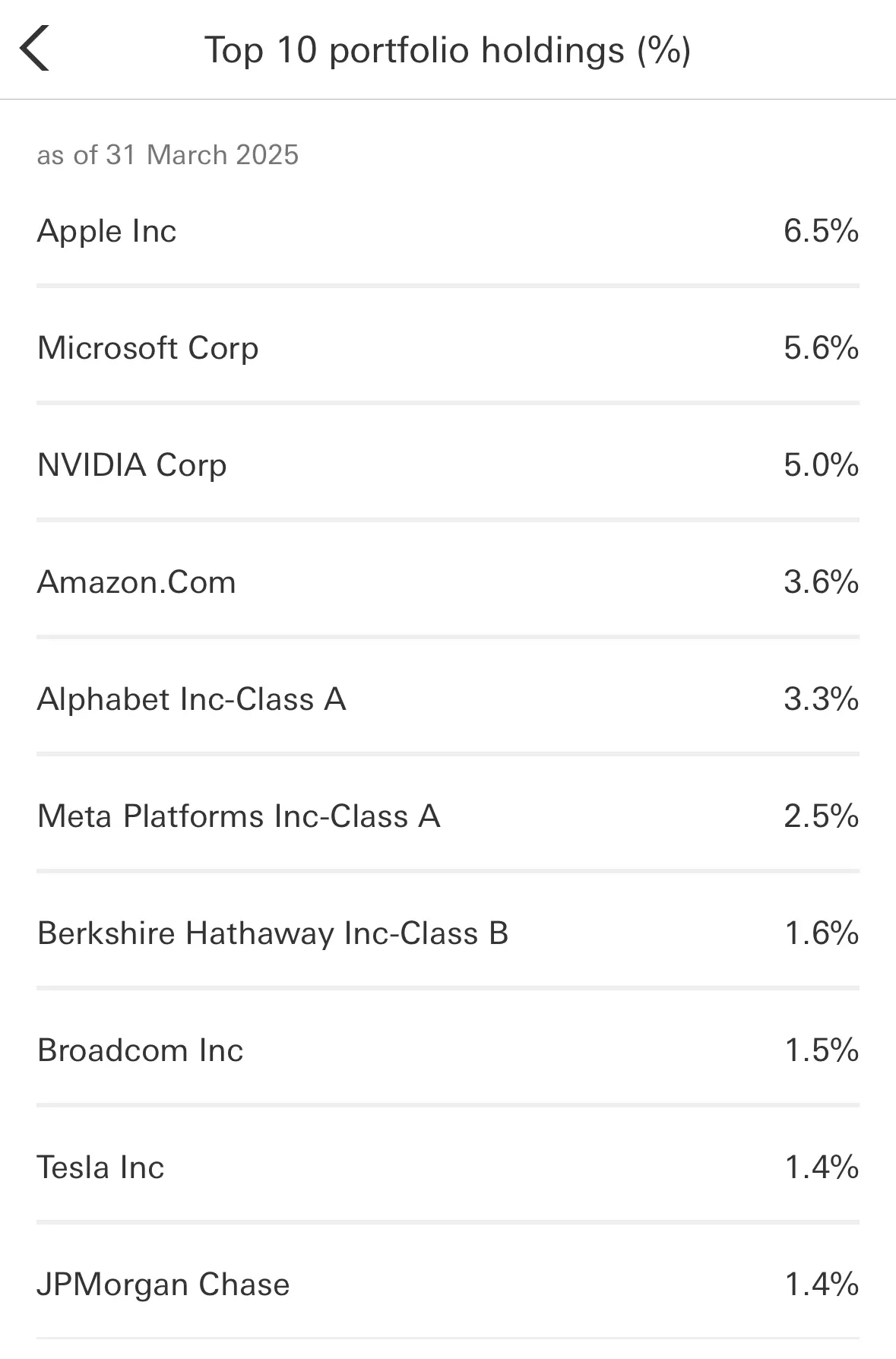Click Broadcom's 1.5% weighting value
Screen dimensions: 896x1359
point(822,1050)
